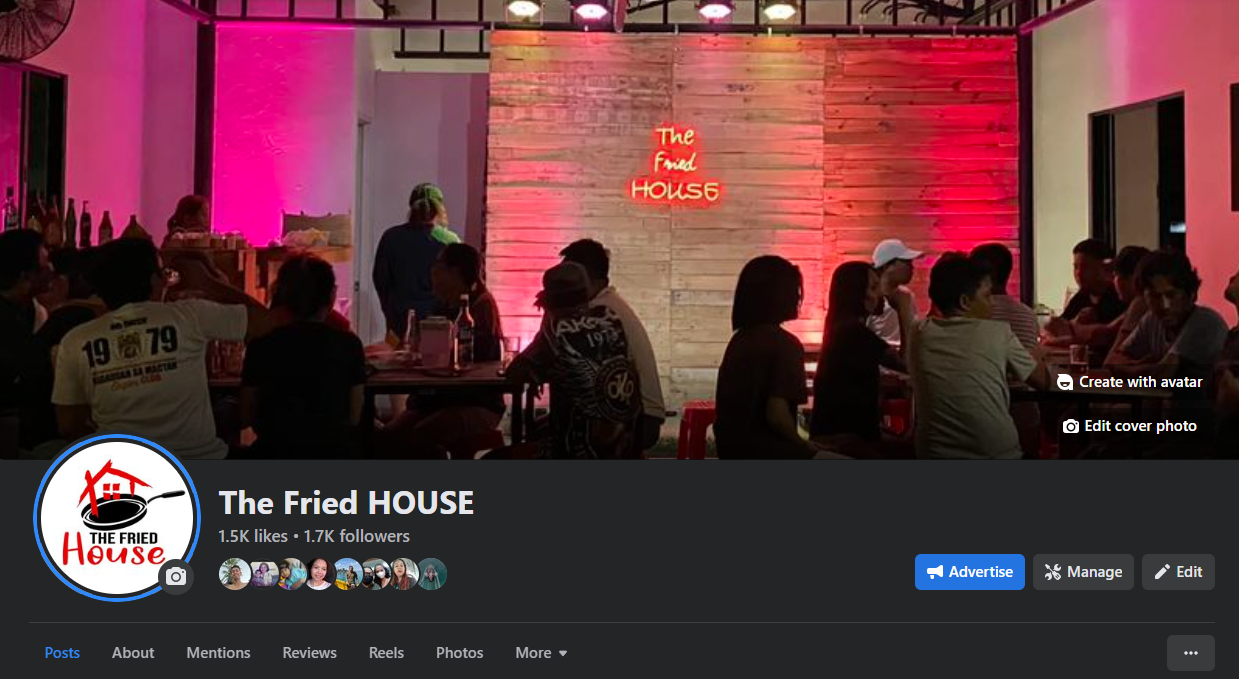Viewport: 1239px width, 679px height.
Task: Click the tools icon on Manage button
Action: coord(1053,572)
